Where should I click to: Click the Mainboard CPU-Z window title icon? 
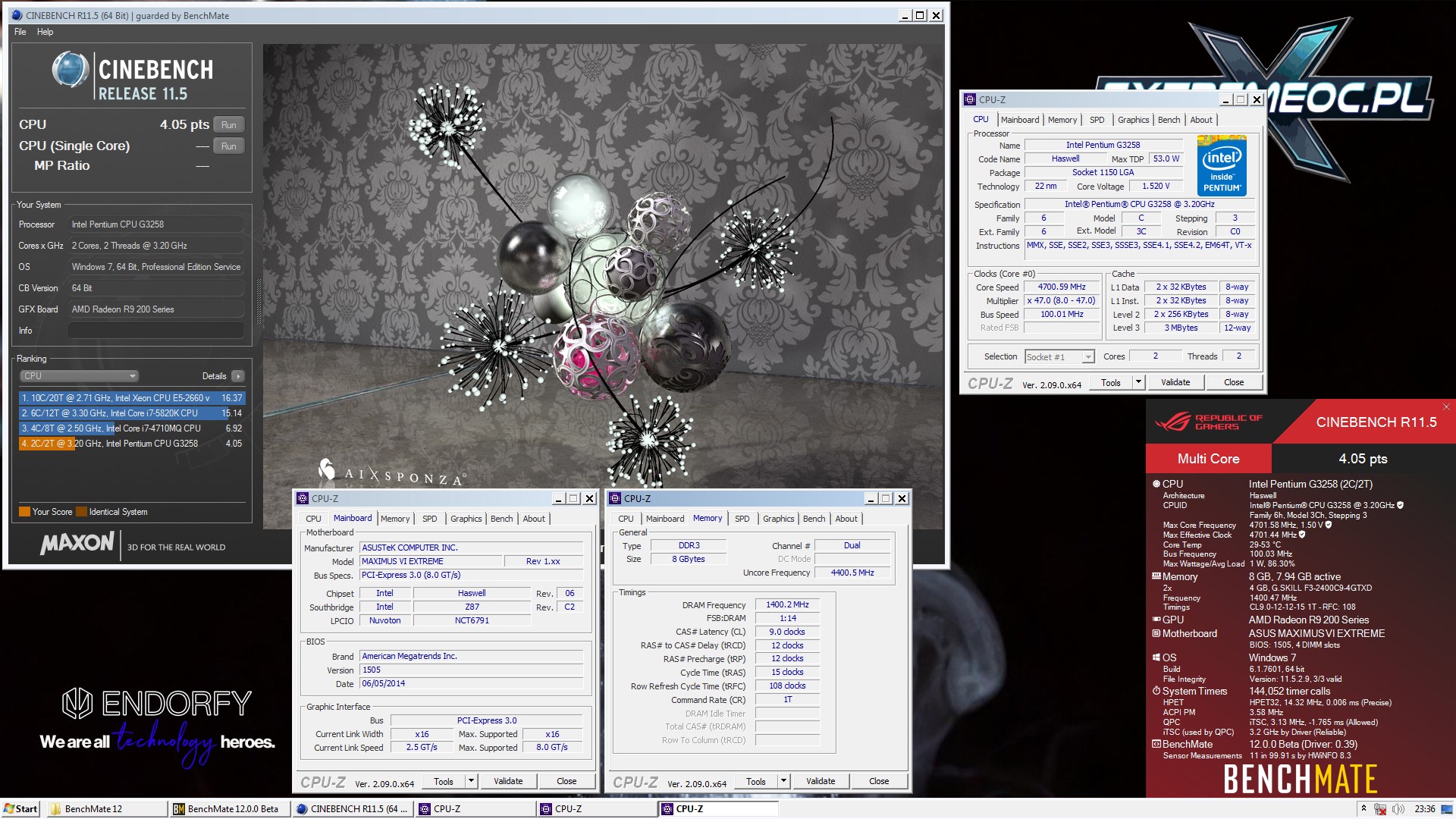[303, 498]
